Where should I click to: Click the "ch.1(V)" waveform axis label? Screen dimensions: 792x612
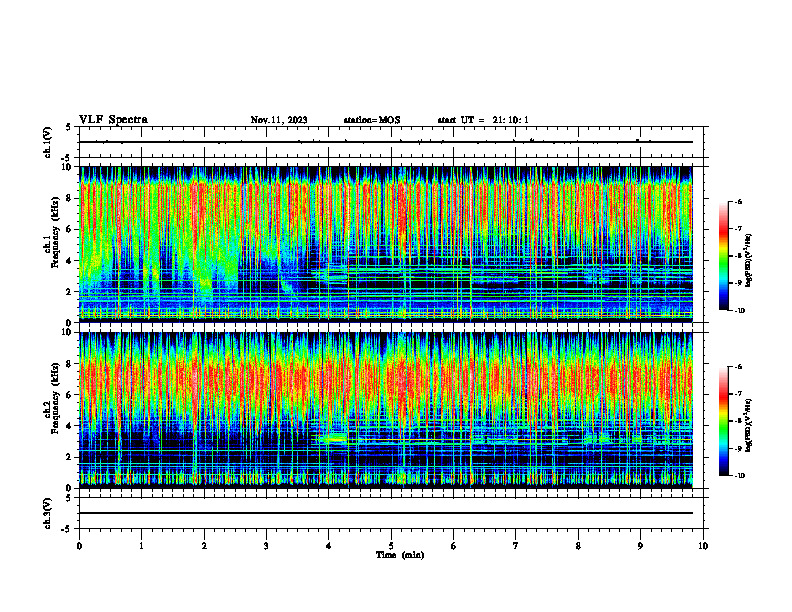[x=48, y=142]
